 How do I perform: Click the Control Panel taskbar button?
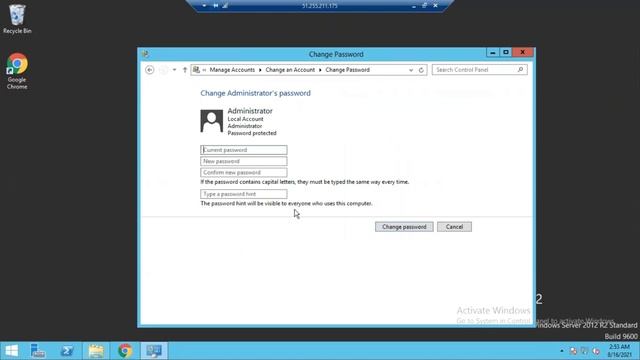coord(154,351)
